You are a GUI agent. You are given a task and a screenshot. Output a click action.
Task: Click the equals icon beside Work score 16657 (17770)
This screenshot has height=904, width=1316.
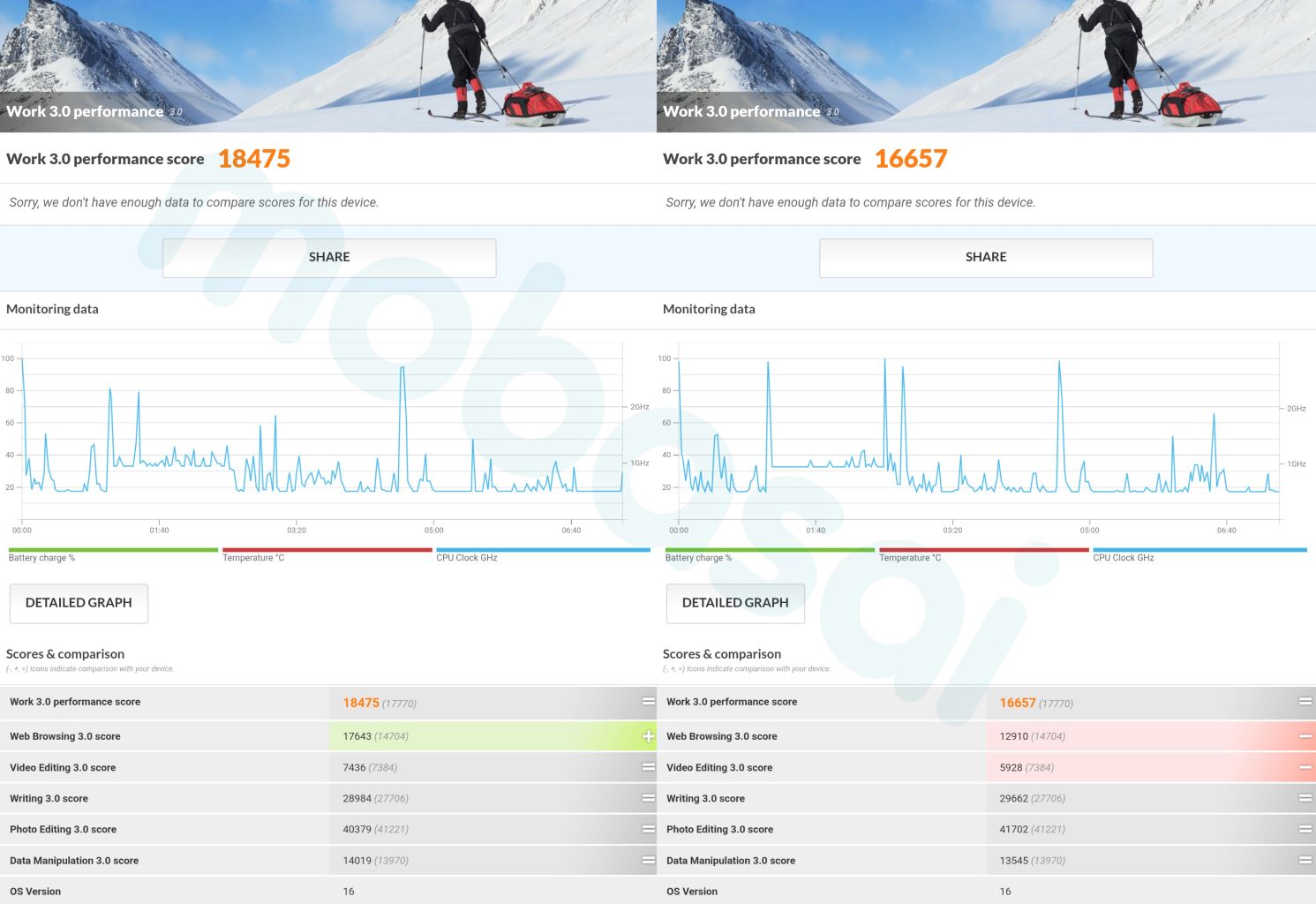click(1305, 702)
